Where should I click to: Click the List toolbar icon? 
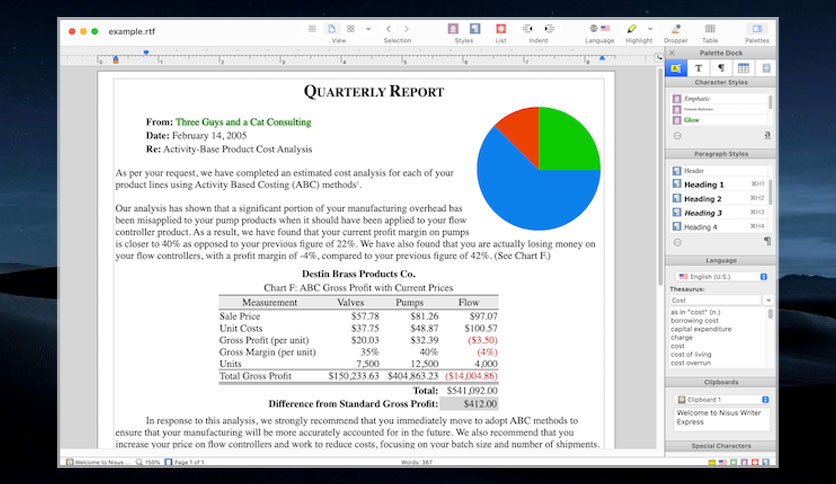tap(501, 29)
